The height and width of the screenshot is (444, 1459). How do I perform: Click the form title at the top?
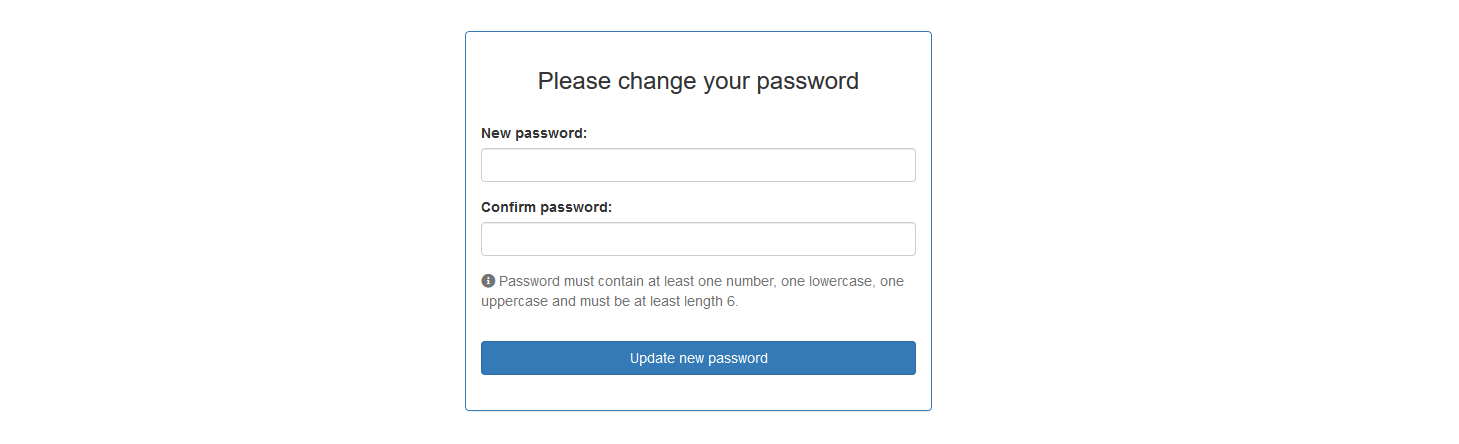[x=698, y=81]
